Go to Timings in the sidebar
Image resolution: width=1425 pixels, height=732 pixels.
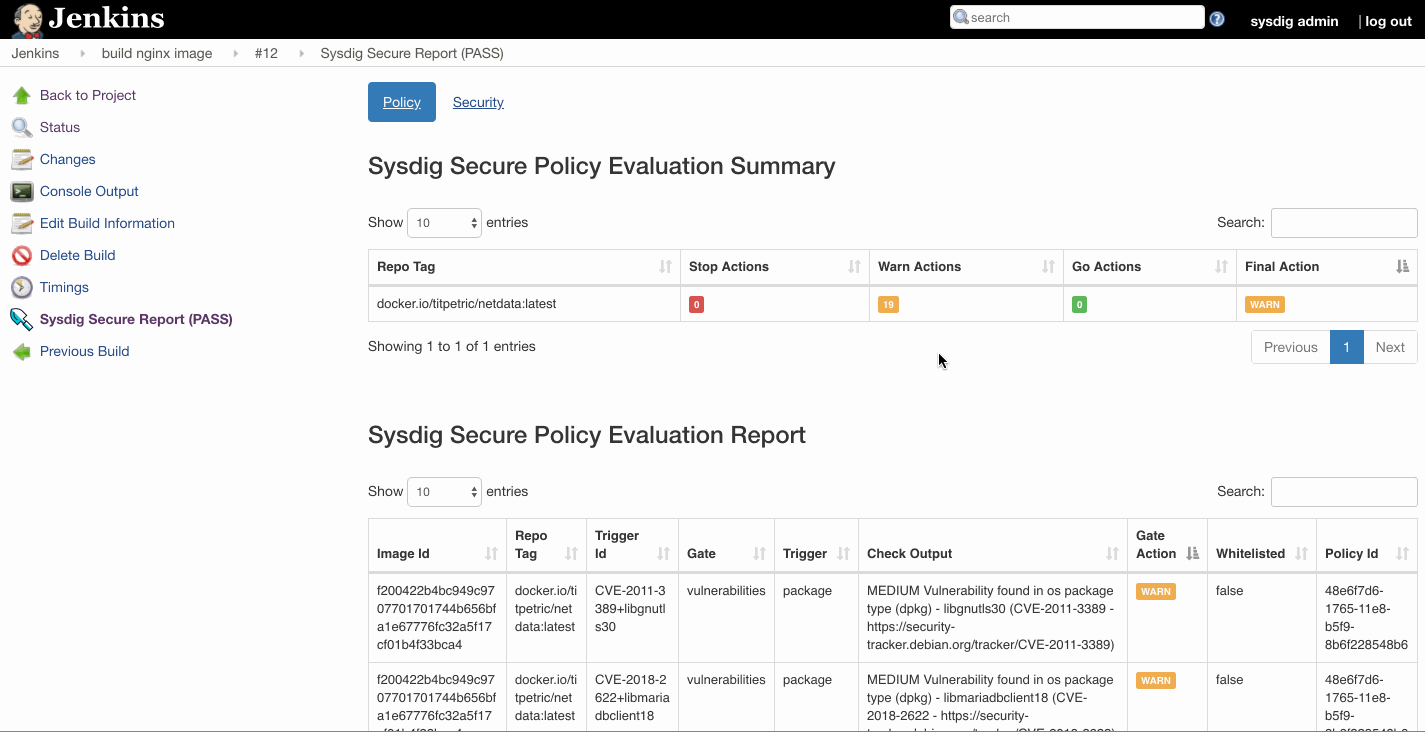(64, 287)
